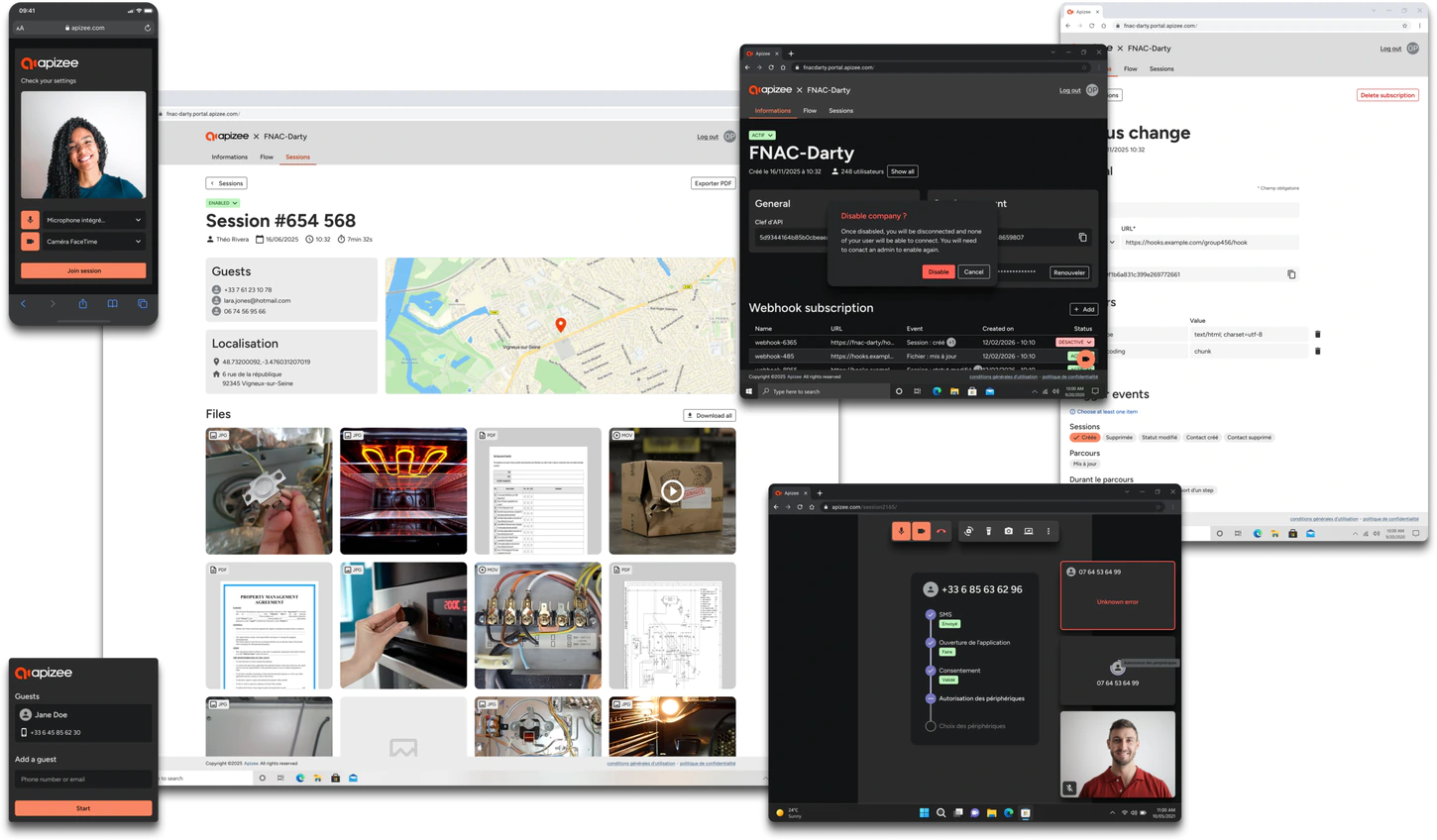Open Edge in dark FNAC-Darty window taskbar
This screenshot has height=840, width=1437.
pos(937,391)
